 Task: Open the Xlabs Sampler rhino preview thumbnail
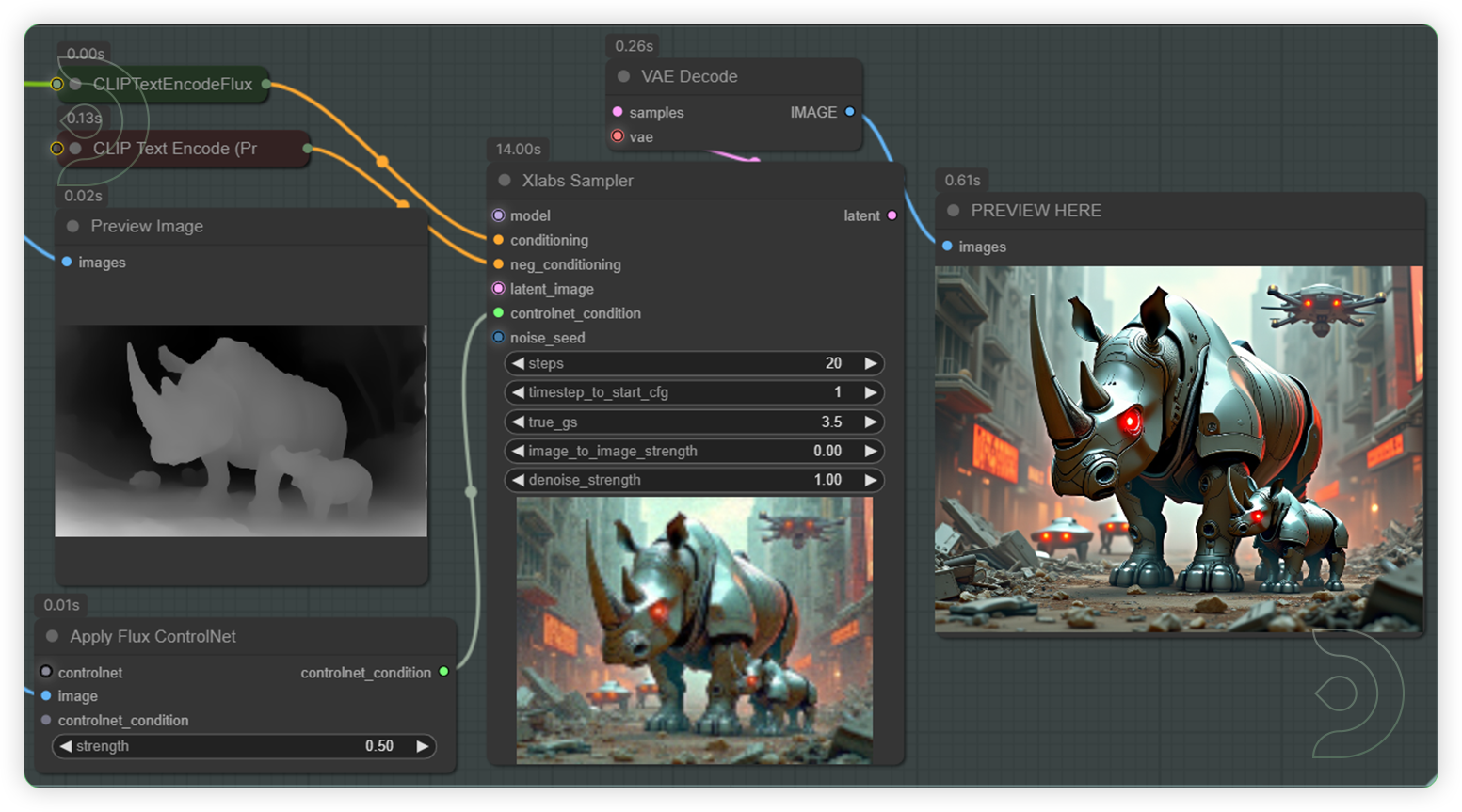click(695, 629)
